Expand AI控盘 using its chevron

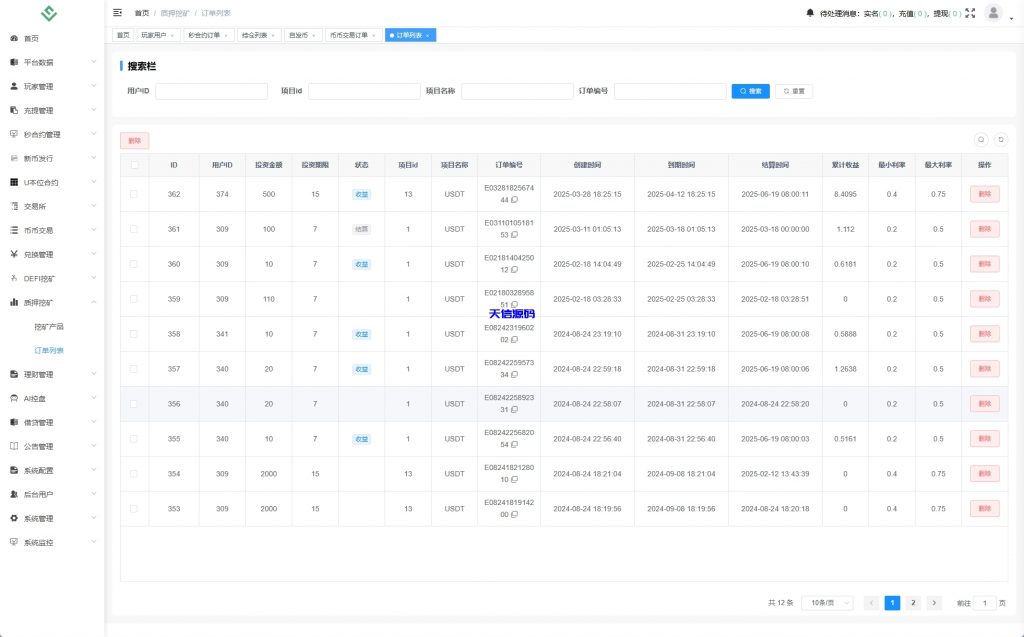93,398
